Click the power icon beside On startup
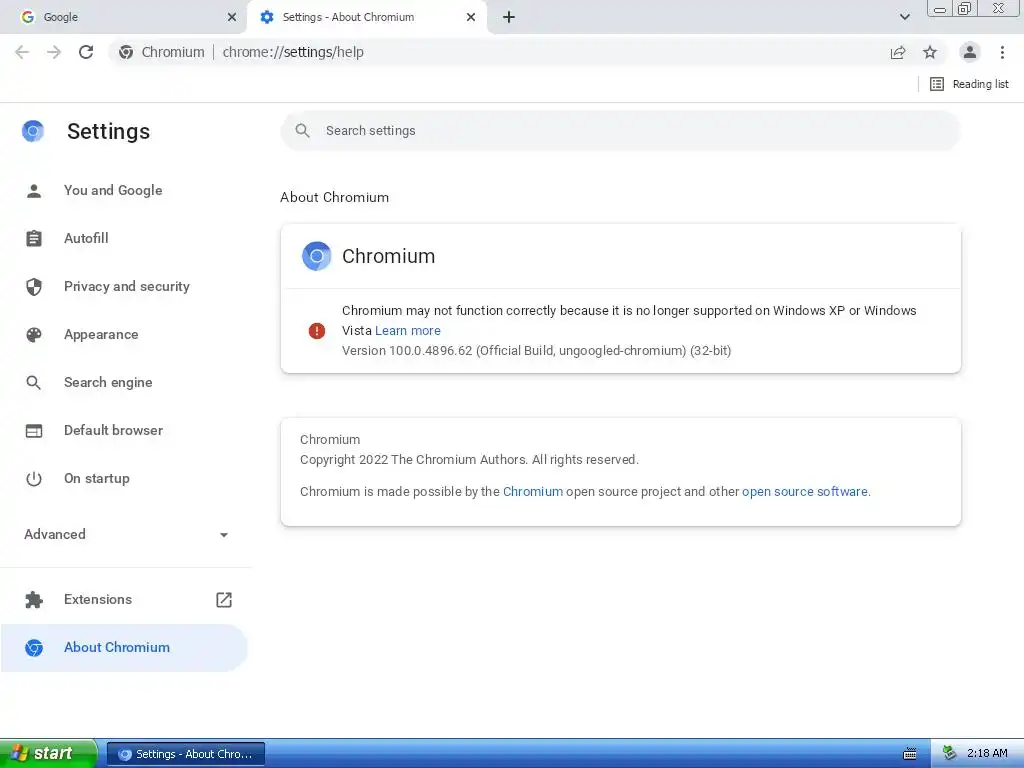Screen dimensions: 1024x768 click(33, 479)
